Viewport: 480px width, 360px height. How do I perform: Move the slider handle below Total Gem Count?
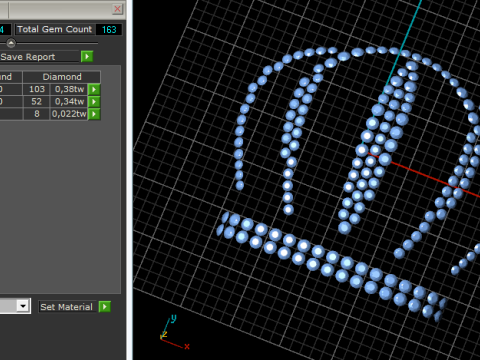click(x=11, y=43)
